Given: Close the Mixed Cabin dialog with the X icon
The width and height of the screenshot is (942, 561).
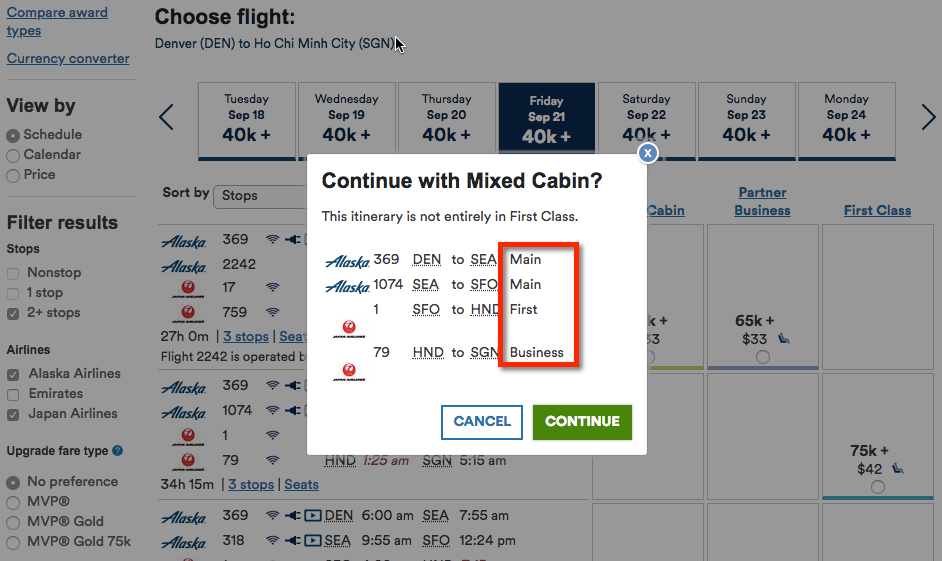Looking at the screenshot, I should click(x=647, y=153).
